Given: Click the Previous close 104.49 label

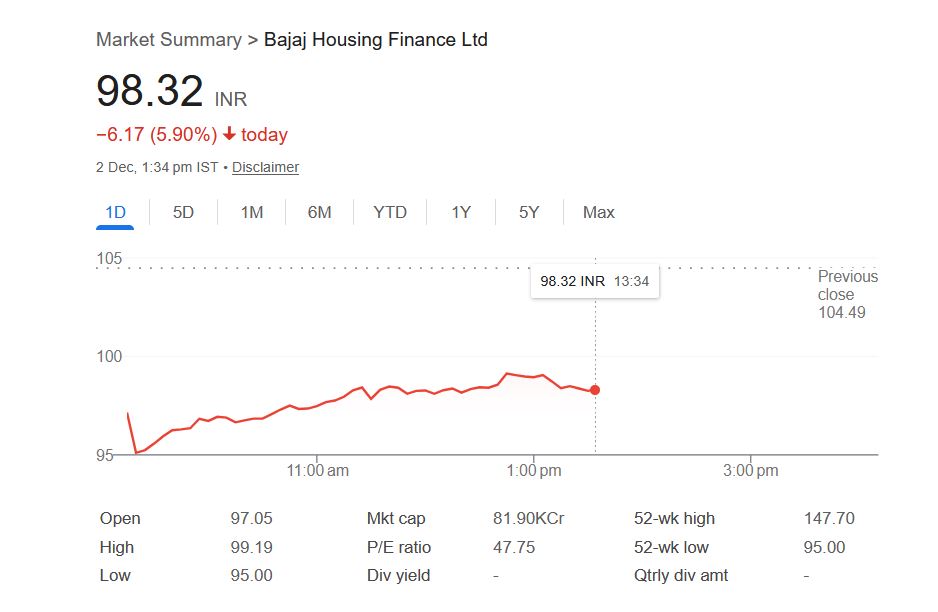Looking at the screenshot, I should pyautogui.click(x=847, y=294).
